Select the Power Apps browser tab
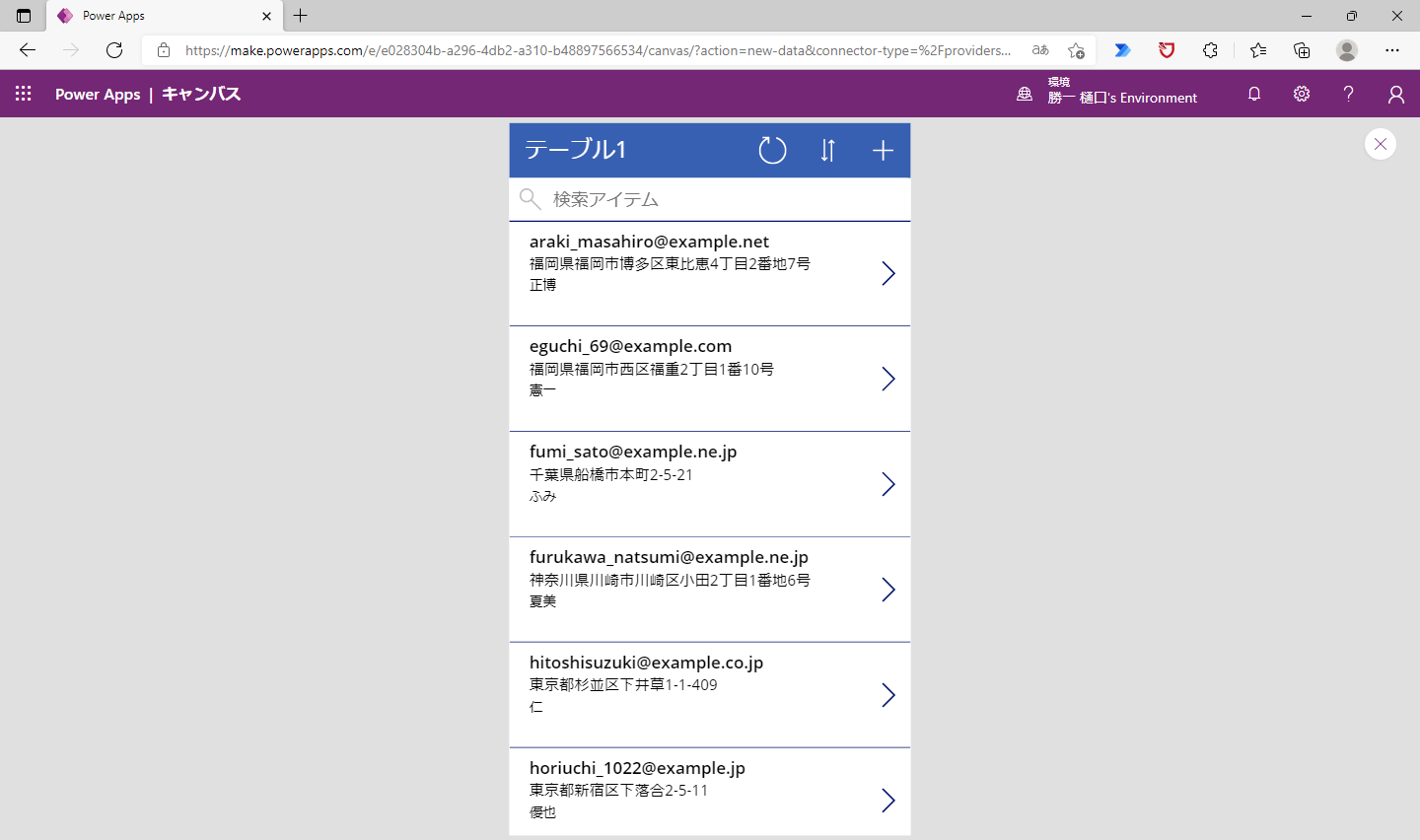1420x840 pixels. [x=164, y=16]
